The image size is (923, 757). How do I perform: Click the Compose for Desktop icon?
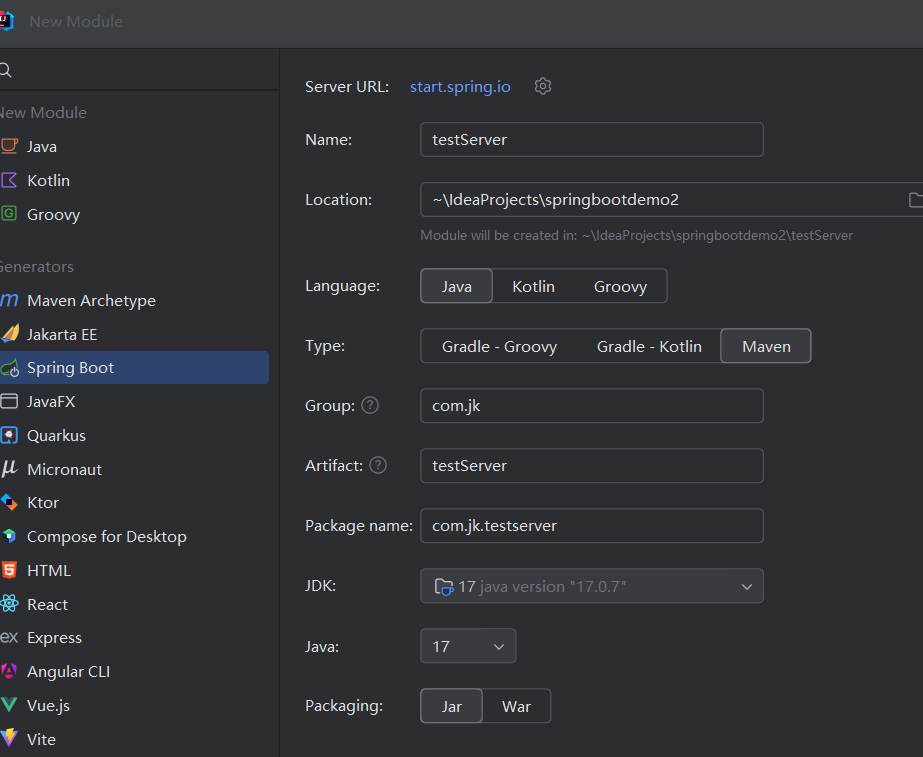coord(9,536)
